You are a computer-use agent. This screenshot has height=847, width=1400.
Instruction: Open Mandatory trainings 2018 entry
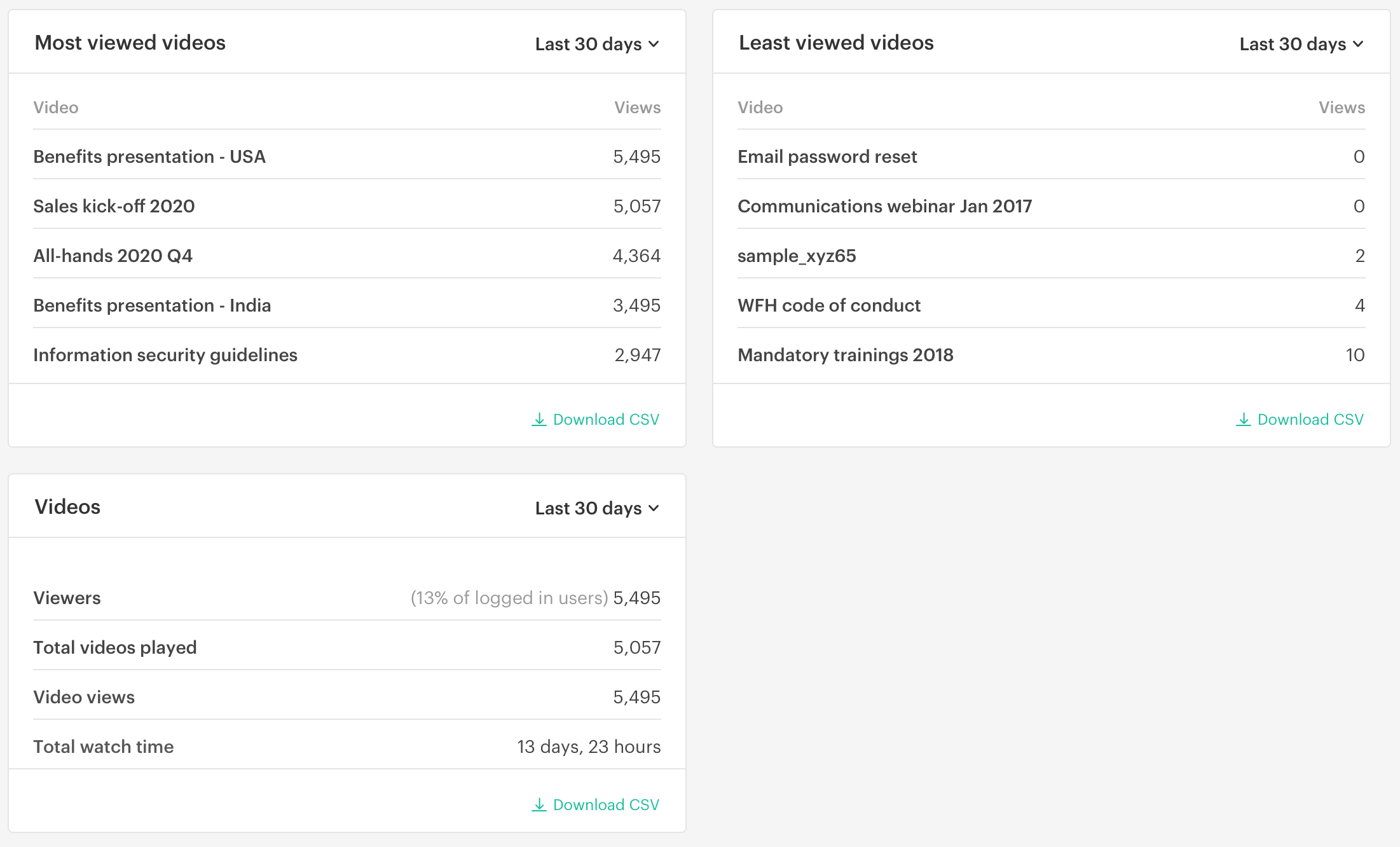pyautogui.click(x=846, y=355)
